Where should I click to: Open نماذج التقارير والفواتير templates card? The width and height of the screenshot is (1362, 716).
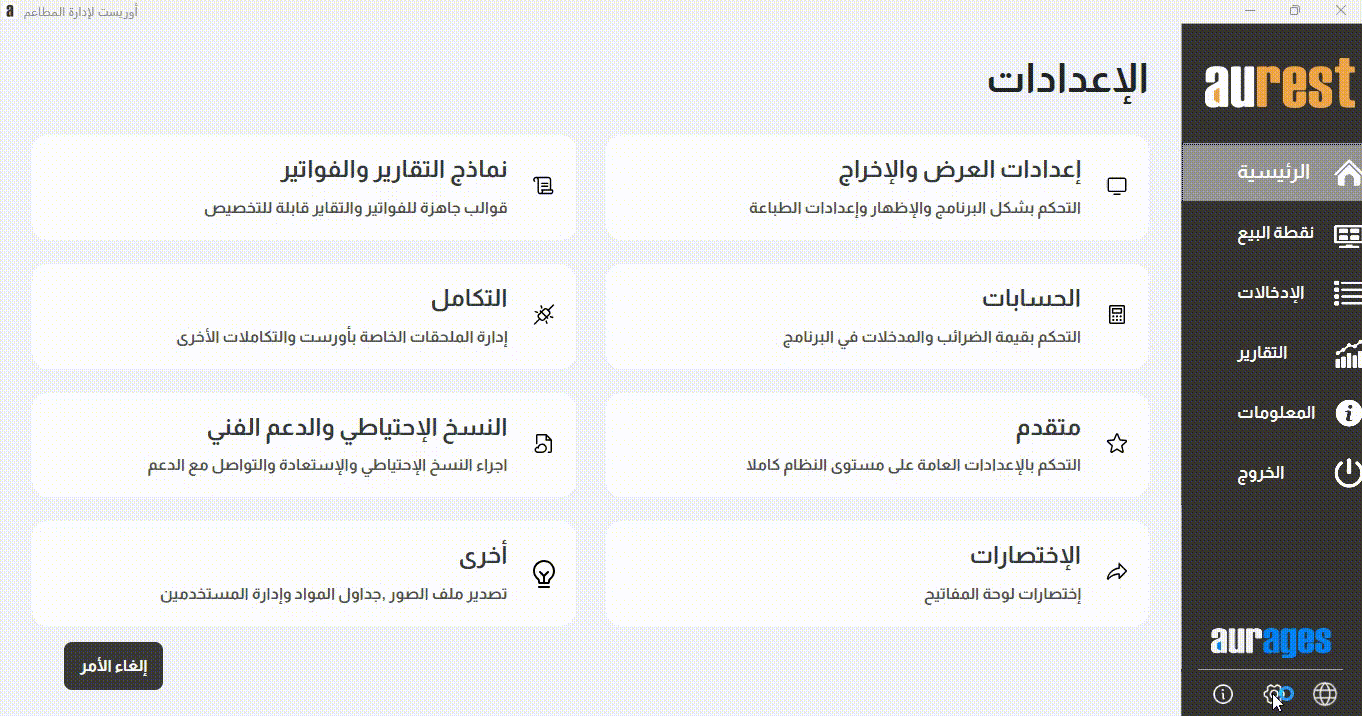click(303, 187)
